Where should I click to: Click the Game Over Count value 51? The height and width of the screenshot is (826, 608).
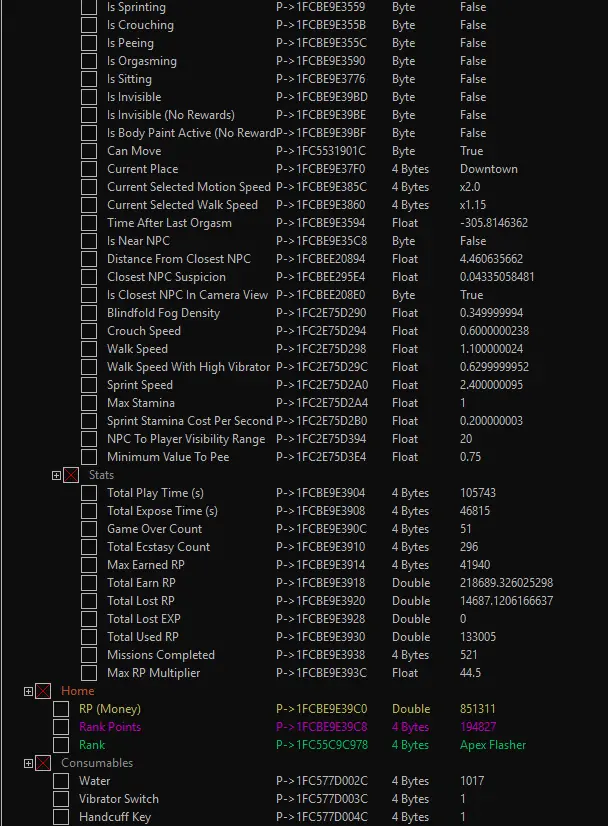[467, 529]
